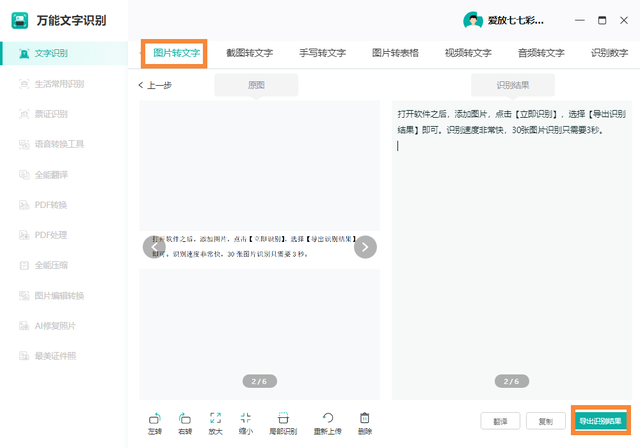Switch to the 图片转表格 tab
The height and width of the screenshot is (448, 640).
point(395,53)
